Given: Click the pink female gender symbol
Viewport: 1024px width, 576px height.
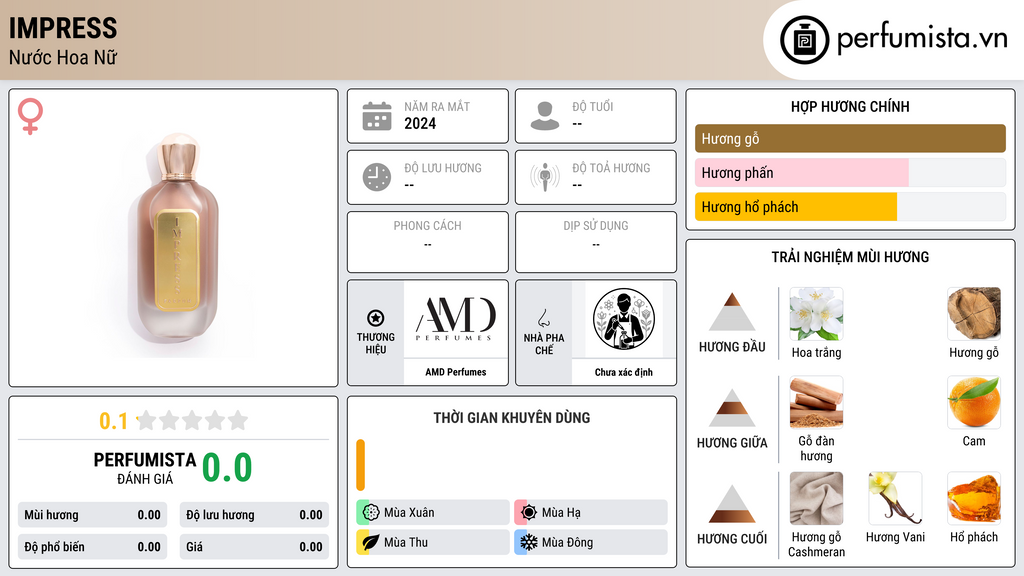Looking at the screenshot, I should [x=30, y=116].
